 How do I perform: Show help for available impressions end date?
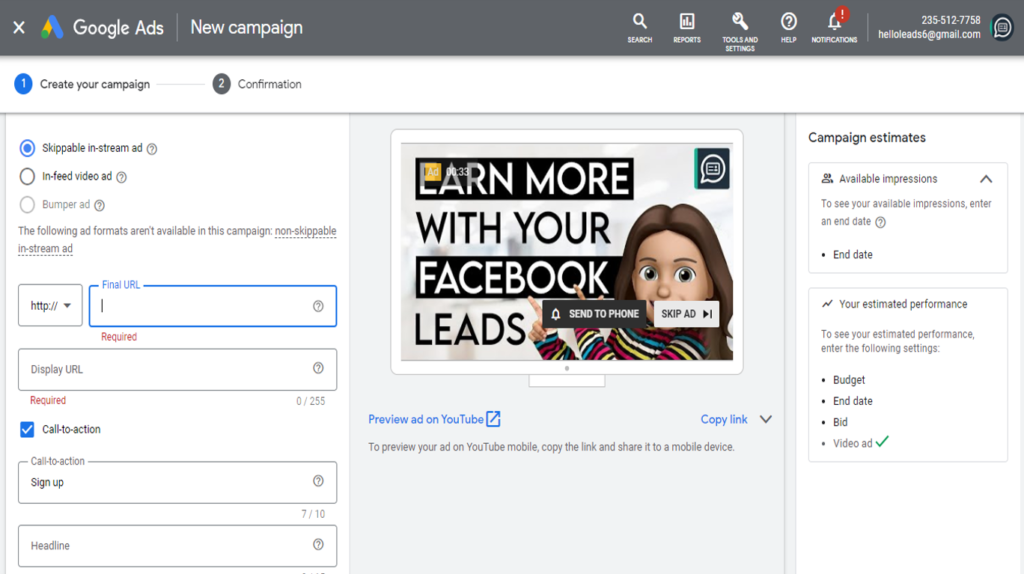[880, 222]
